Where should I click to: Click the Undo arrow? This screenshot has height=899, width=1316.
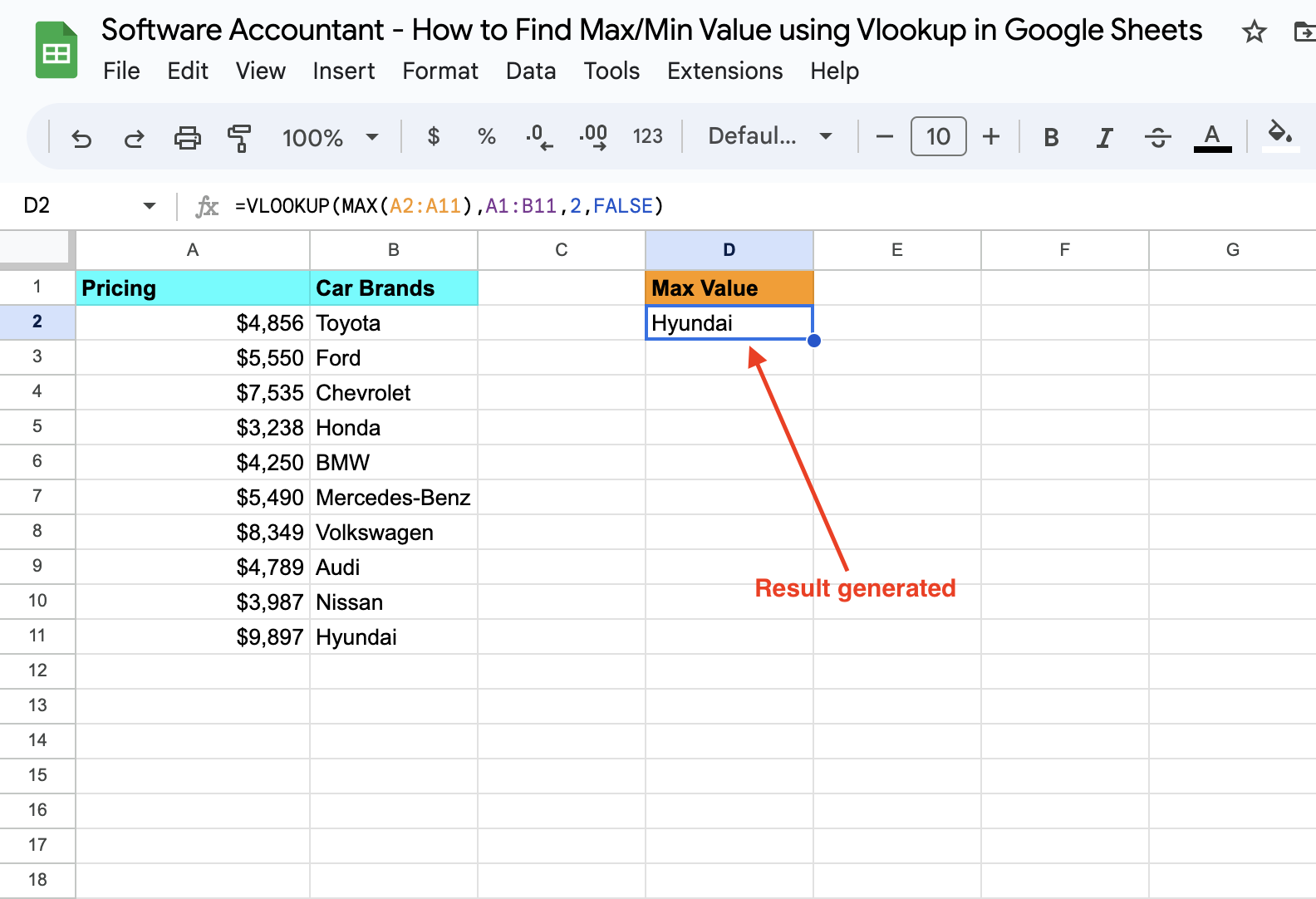click(81, 137)
